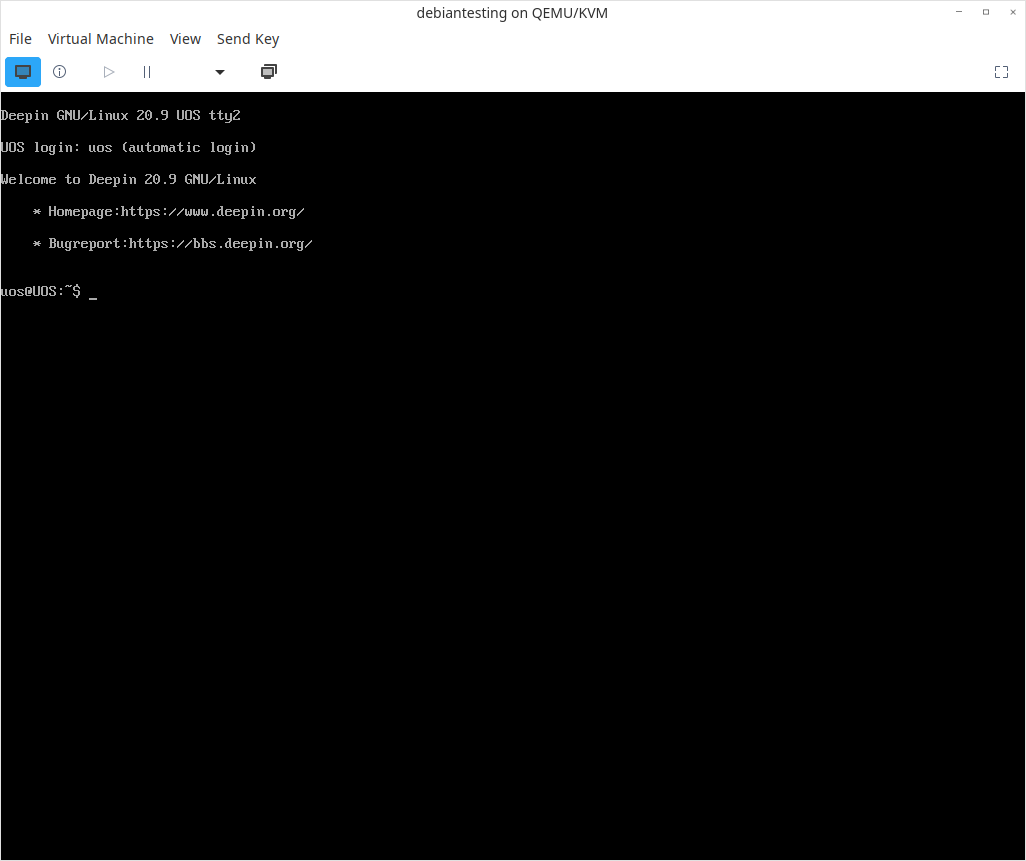Screen dimensions: 1026x861
Task: Click the 'Deepin GNU/Linux 20.9 UOS tty2' line
Action: click(121, 116)
